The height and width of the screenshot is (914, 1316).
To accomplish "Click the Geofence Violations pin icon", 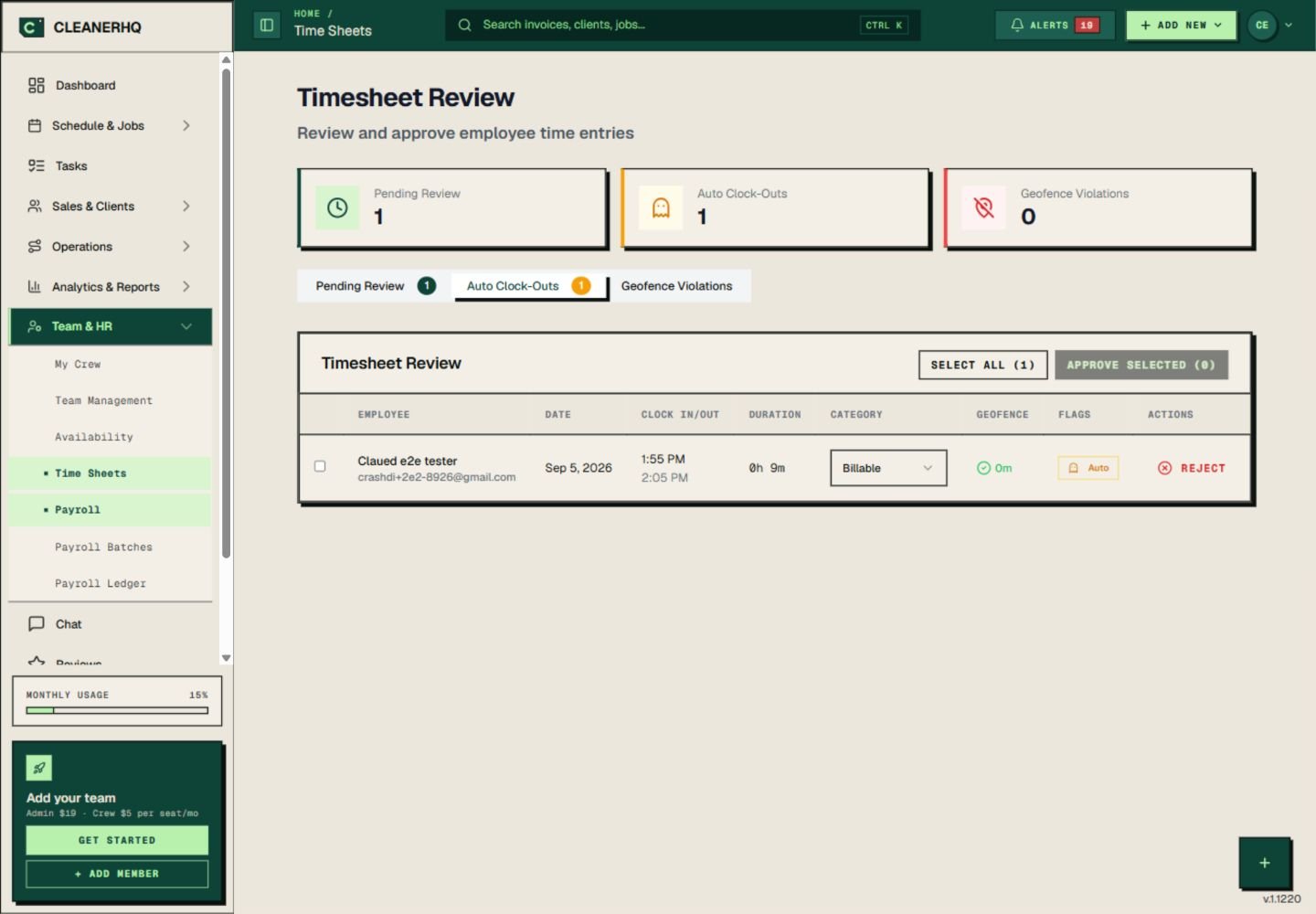I will 984,207.
